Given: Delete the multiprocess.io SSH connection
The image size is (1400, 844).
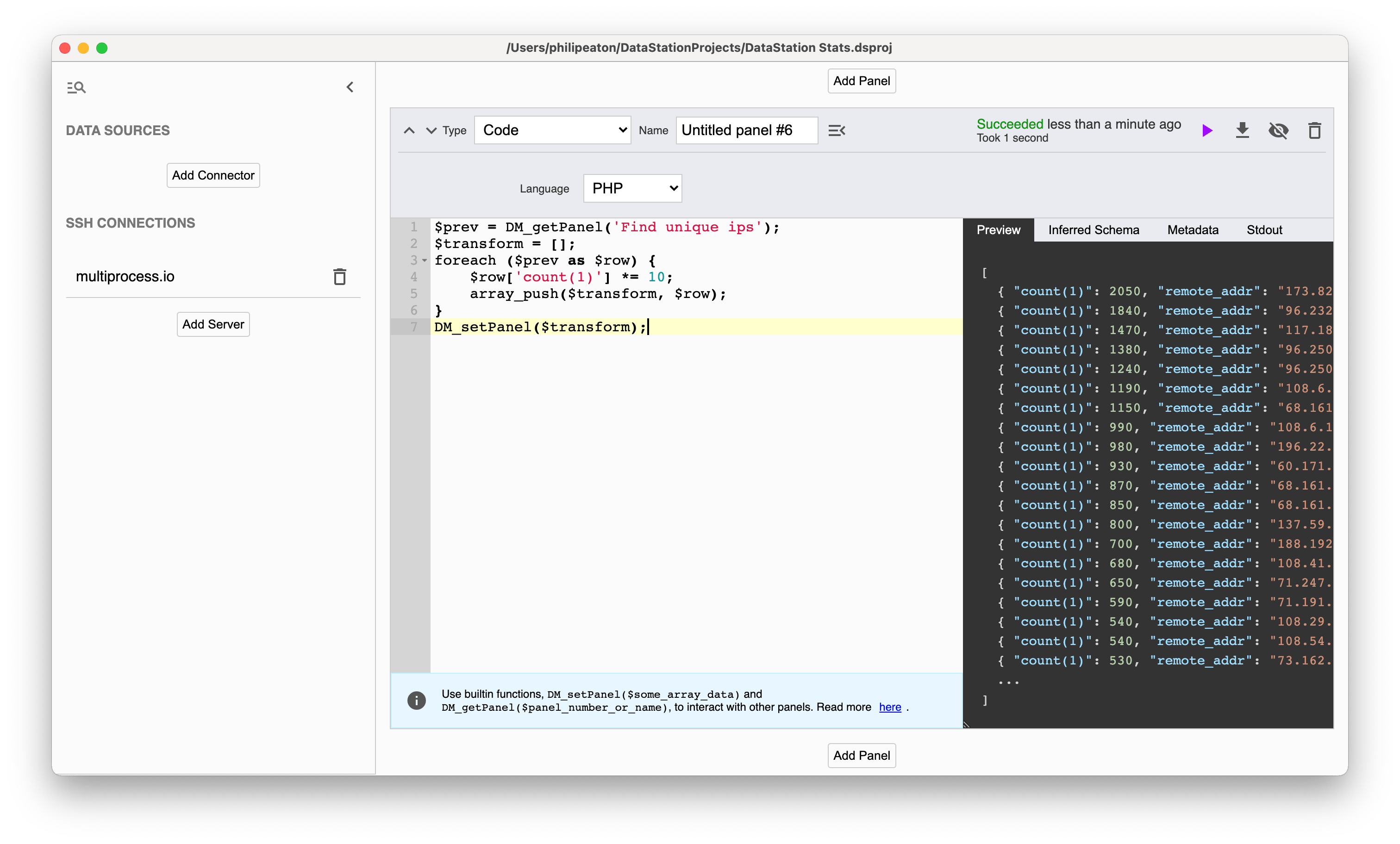Looking at the screenshot, I should 339,276.
